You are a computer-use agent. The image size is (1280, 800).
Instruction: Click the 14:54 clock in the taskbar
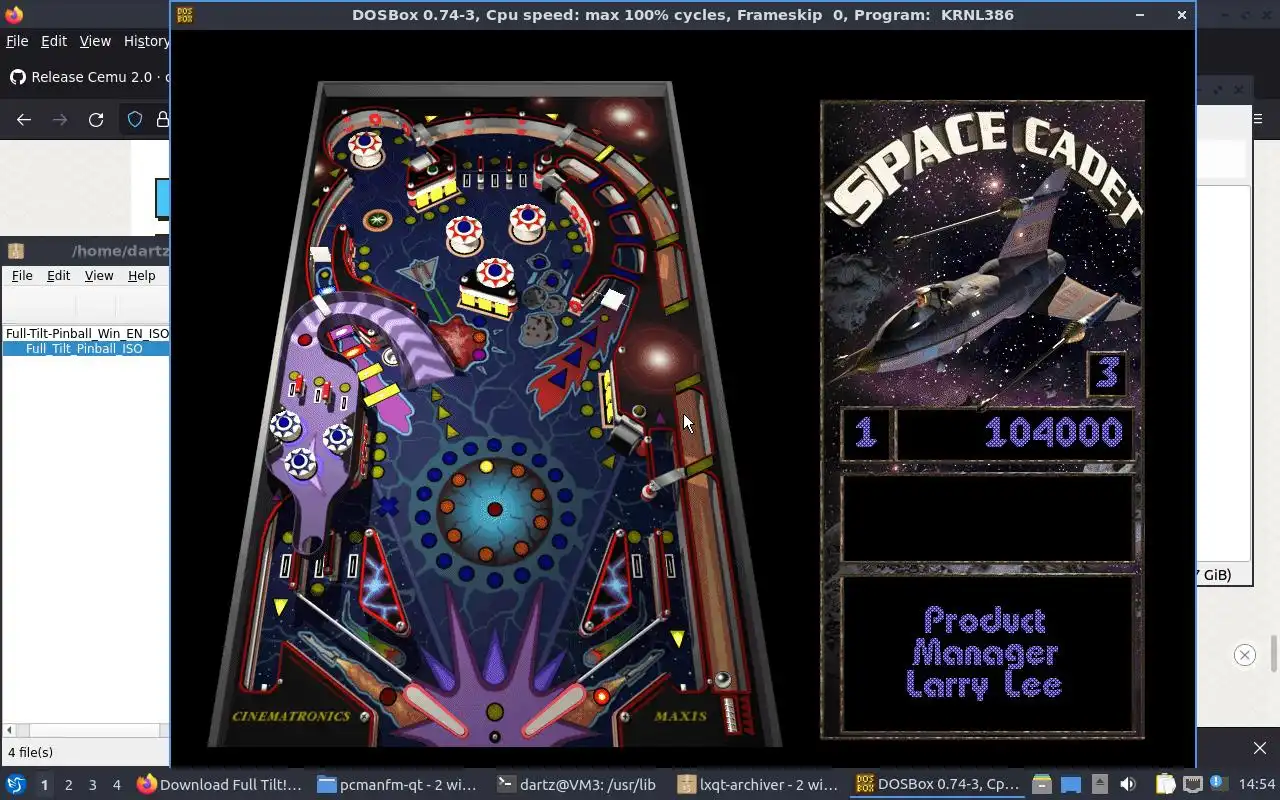tap(1257, 785)
